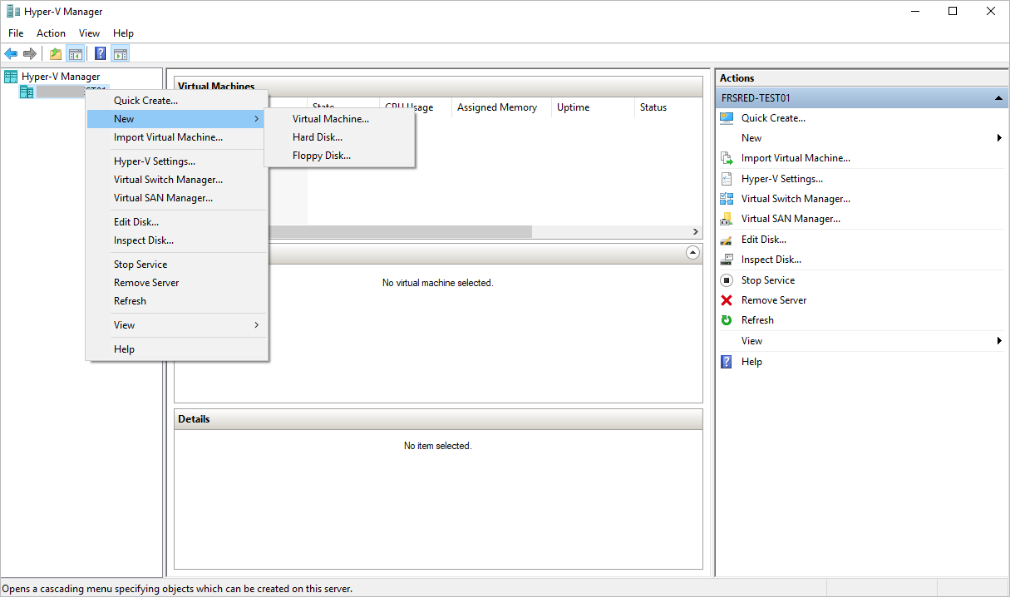Open Quick Create from the Actions pane icon
The height and width of the screenshot is (597, 1010).
[726, 117]
